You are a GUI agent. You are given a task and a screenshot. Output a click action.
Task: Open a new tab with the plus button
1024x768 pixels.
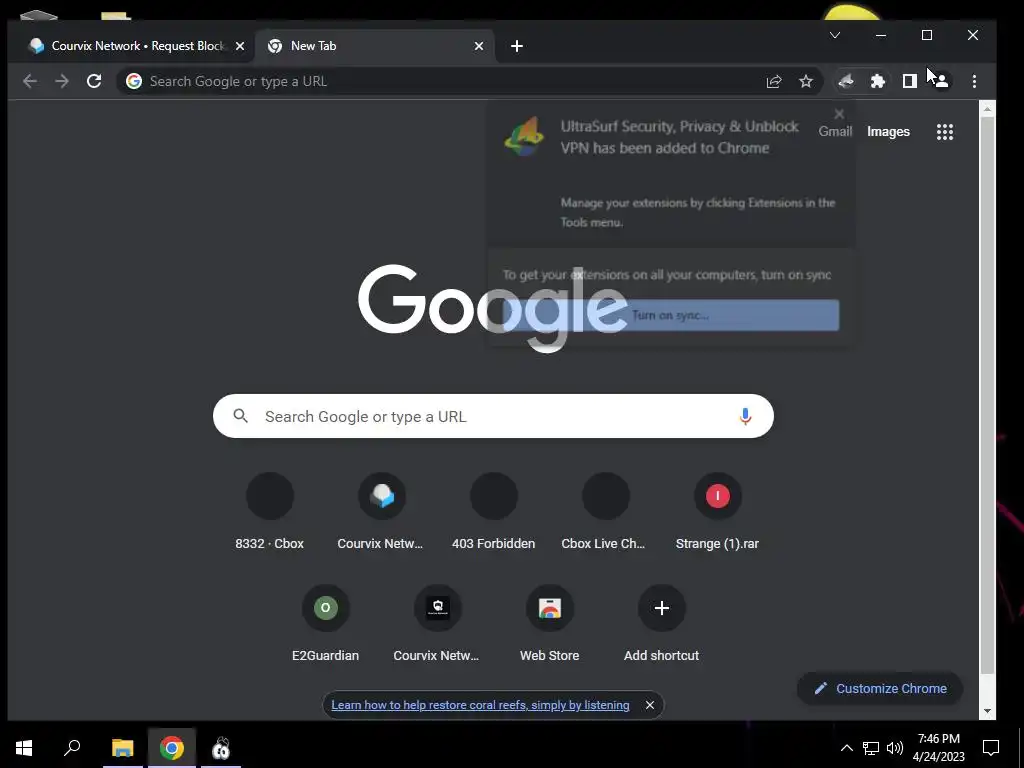coord(517,46)
